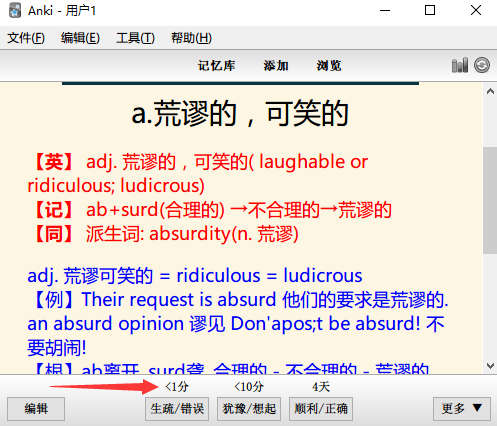This screenshot has height=426, width=497.
Task: Click the Anki app icon in title bar
Action: tap(15, 10)
